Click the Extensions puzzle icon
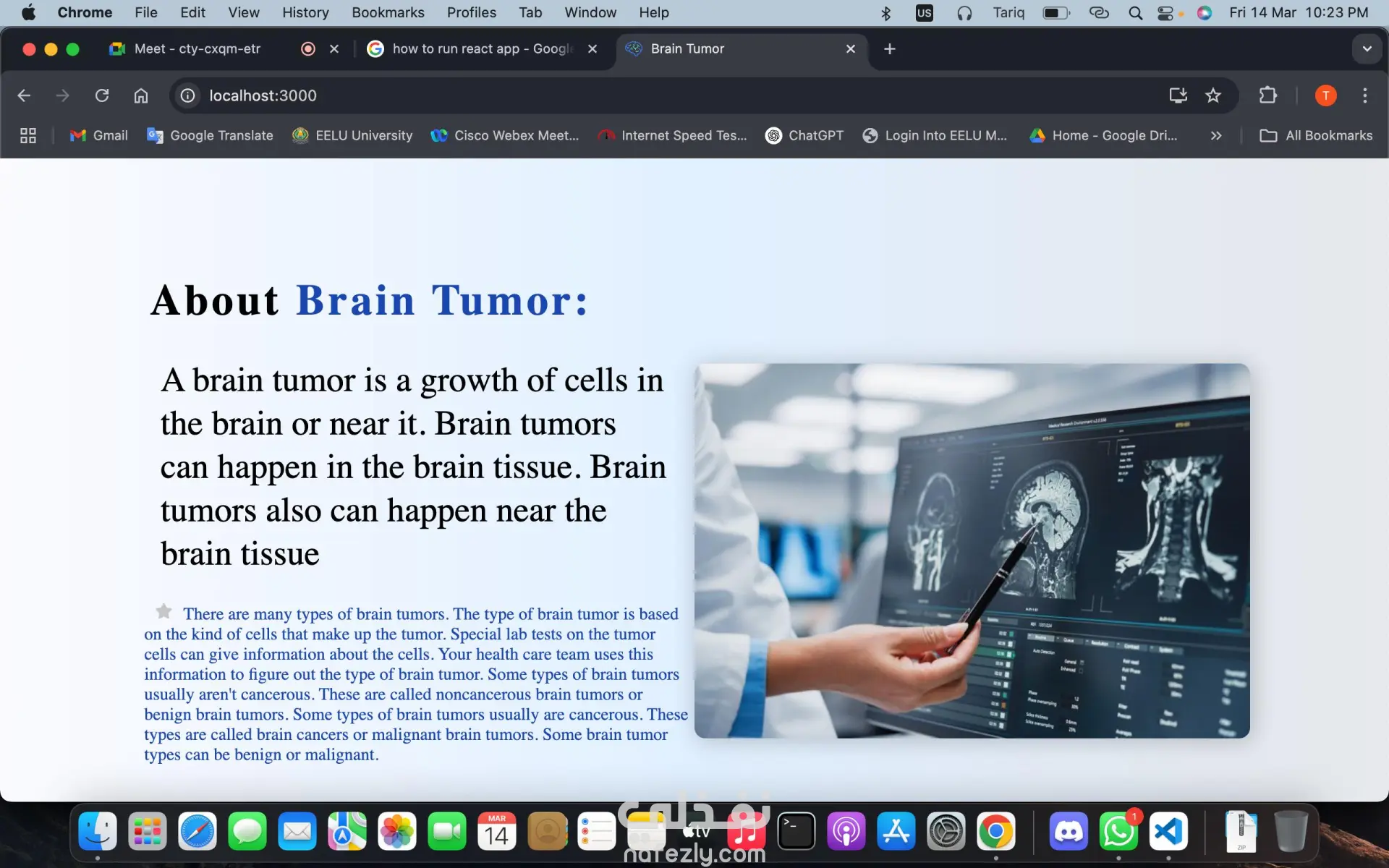 pyautogui.click(x=1268, y=95)
